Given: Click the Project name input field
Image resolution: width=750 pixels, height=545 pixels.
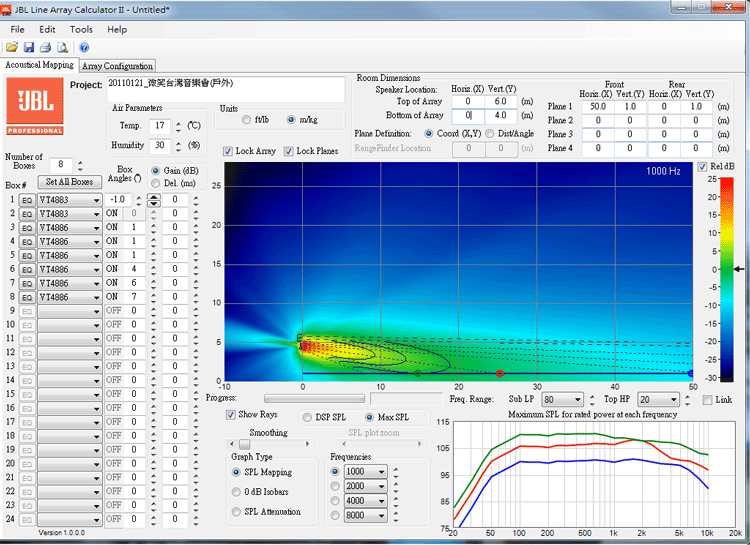Looking at the screenshot, I should pyautogui.click(x=225, y=89).
